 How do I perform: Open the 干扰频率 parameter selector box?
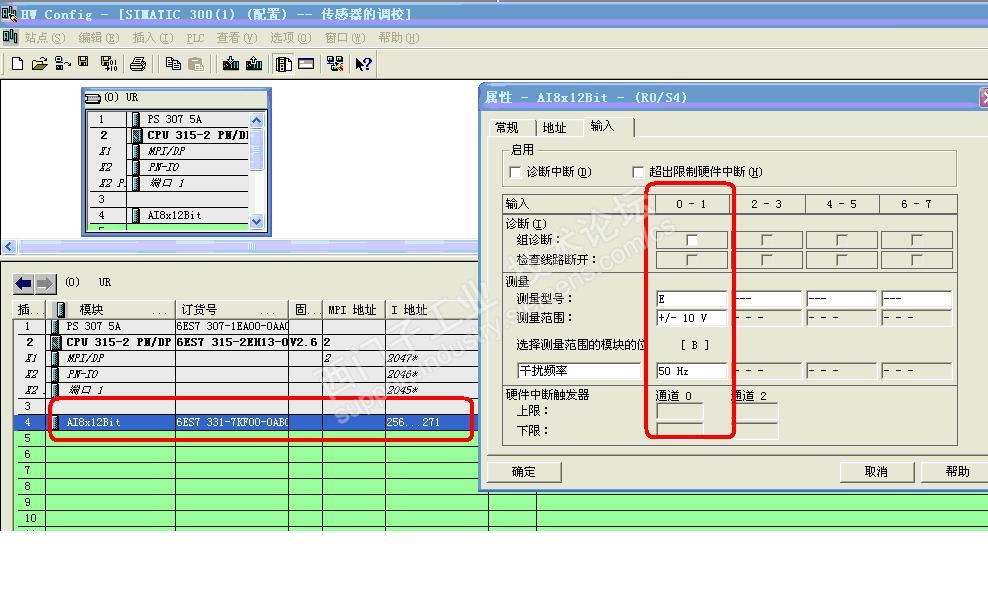click(578, 371)
